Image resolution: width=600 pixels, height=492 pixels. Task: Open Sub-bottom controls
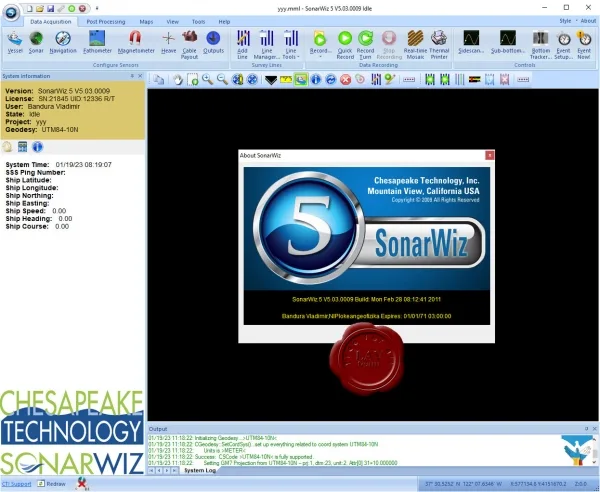click(x=508, y=42)
